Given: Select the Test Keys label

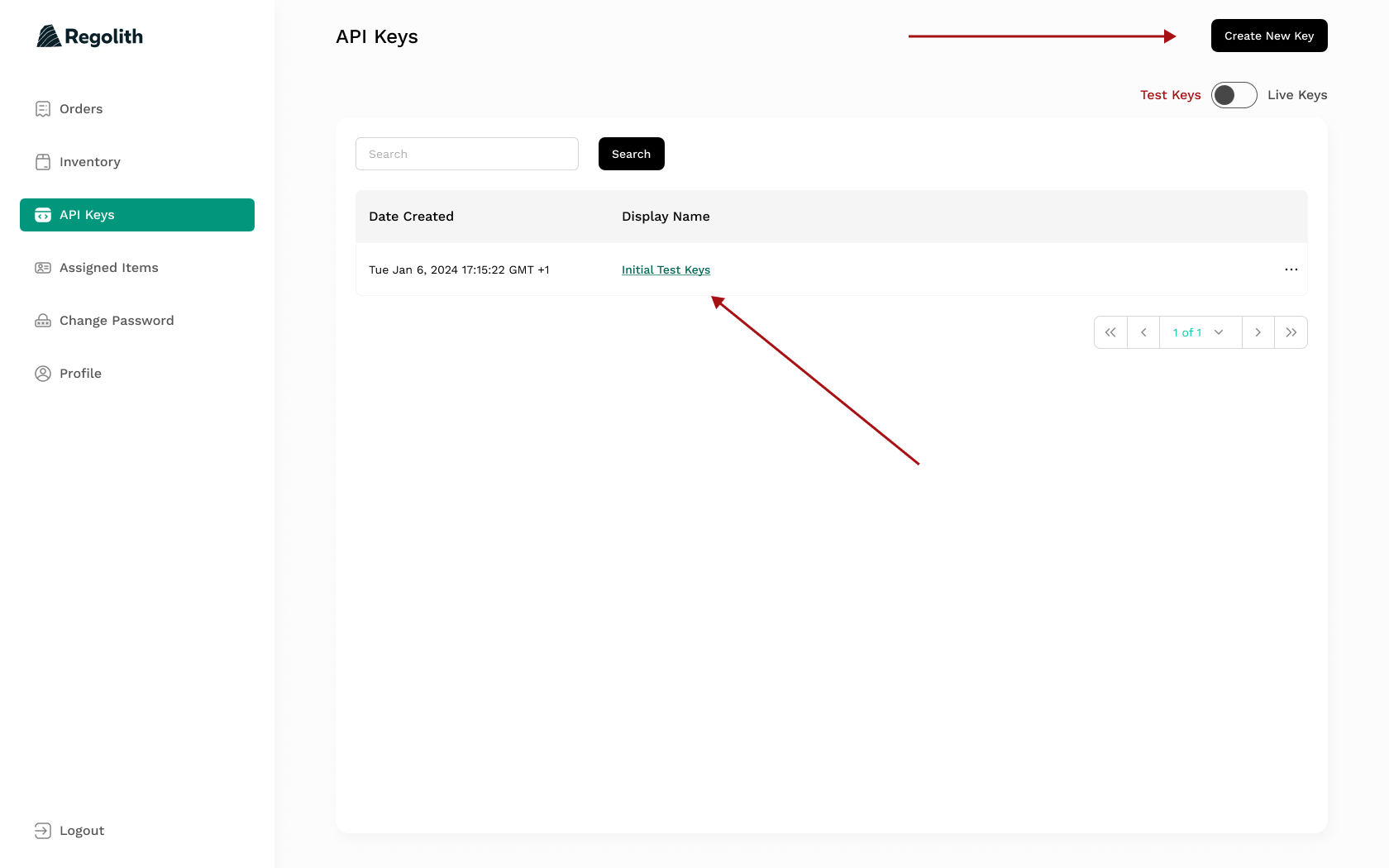Looking at the screenshot, I should click(1170, 95).
